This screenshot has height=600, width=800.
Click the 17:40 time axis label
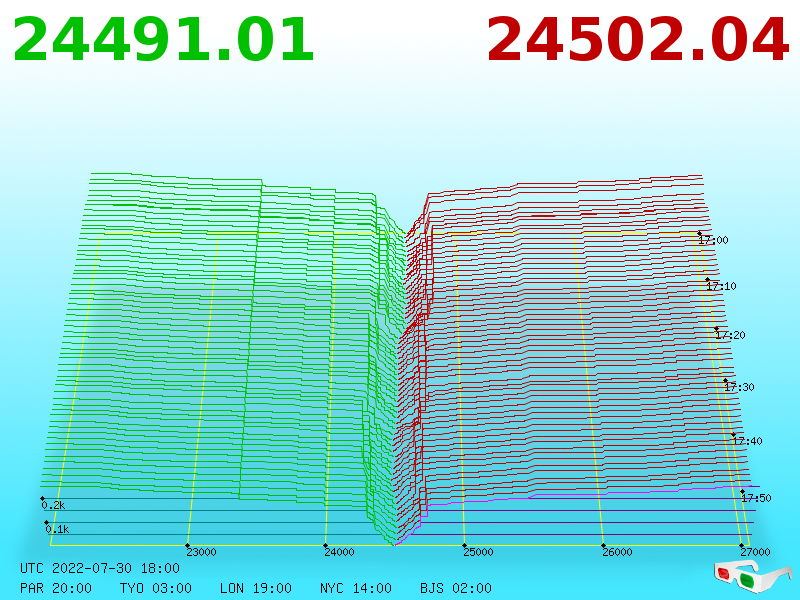coord(747,441)
